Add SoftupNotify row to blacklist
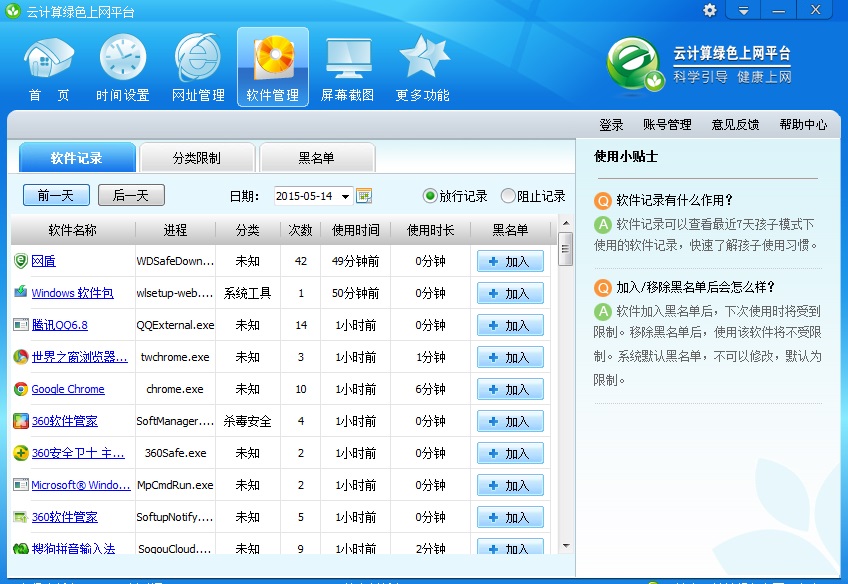 click(x=510, y=517)
